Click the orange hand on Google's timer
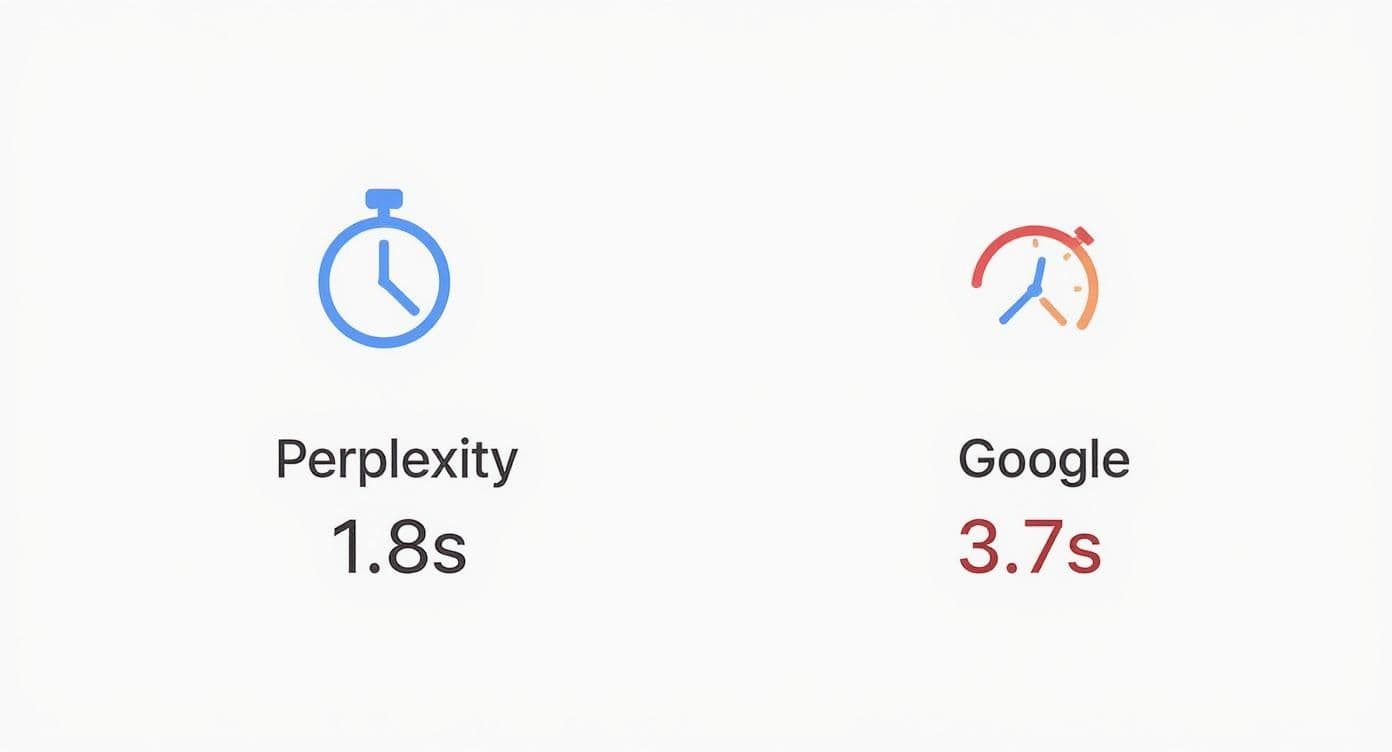Image resolution: width=1392 pixels, height=752 pixels. pos(1052,311)
